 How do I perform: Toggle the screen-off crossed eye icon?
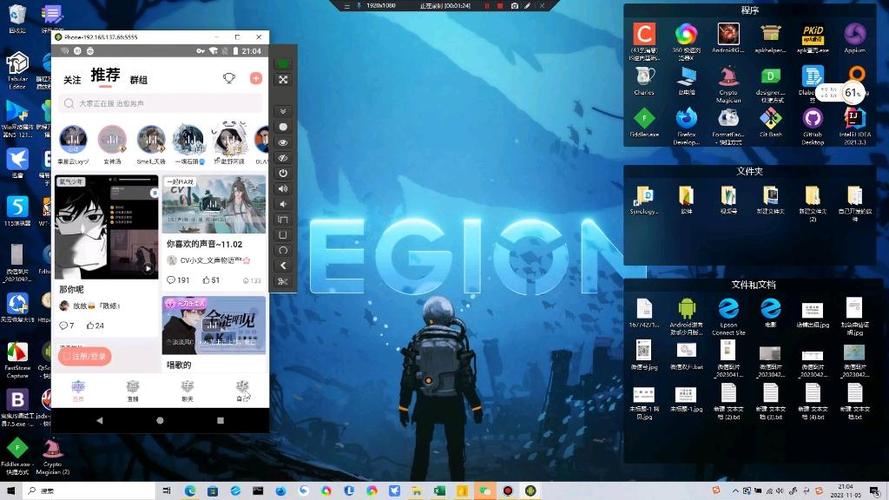pos(283,158)
